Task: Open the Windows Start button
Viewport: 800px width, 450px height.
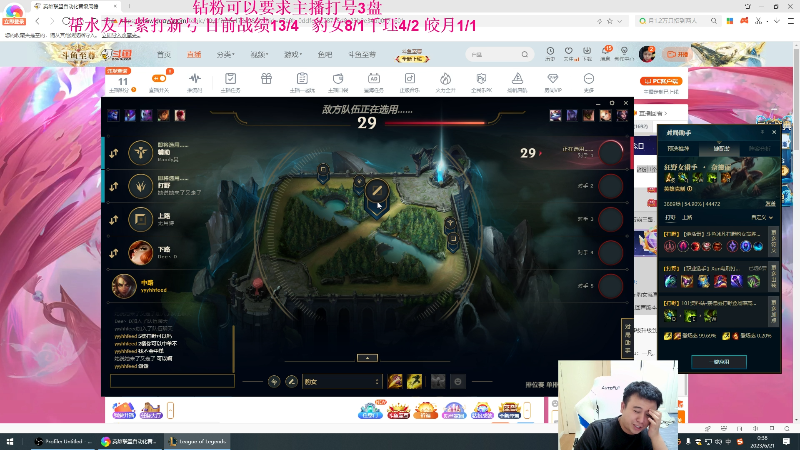Action: pos(10,441)
